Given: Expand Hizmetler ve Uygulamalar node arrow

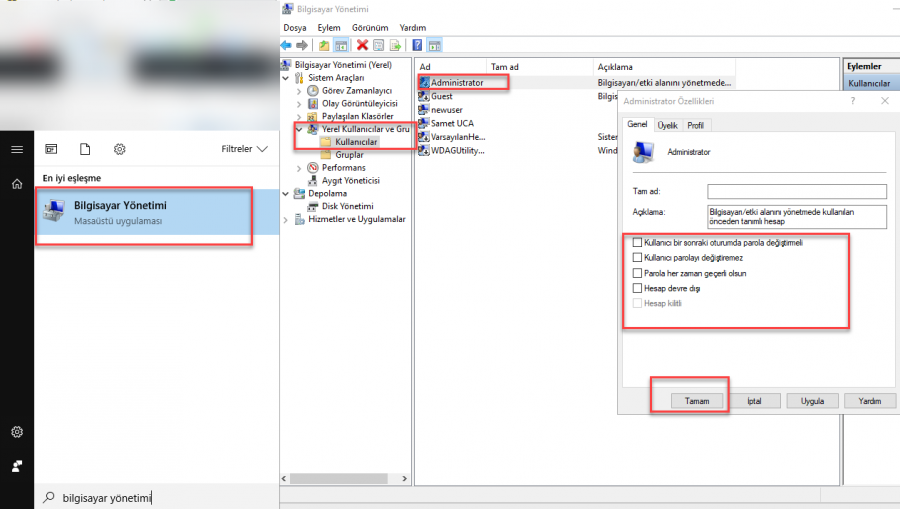Looking at the screenshot, I should point(286,219).
